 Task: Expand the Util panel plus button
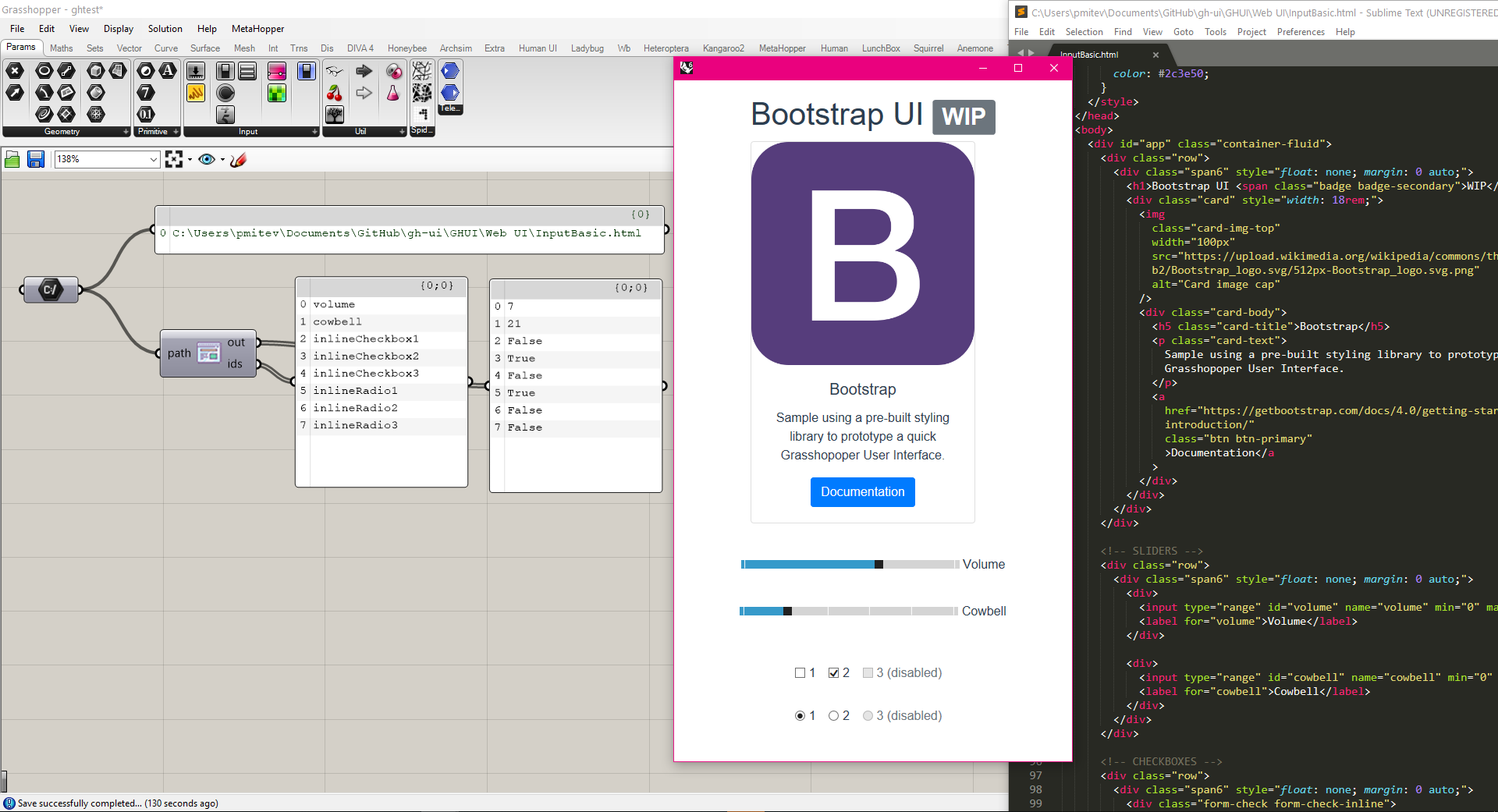coord(402,132)
